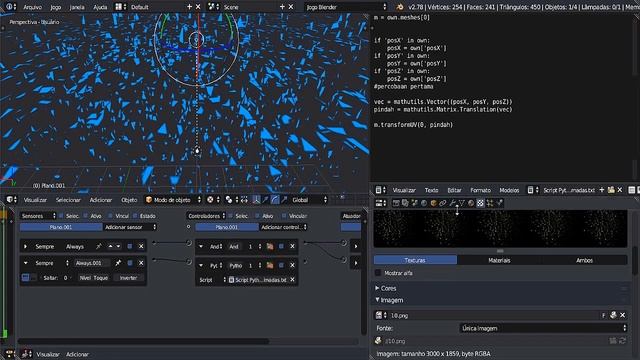
Task: Open the Object Constraints tab (chain link)
Action: (443, 203)
